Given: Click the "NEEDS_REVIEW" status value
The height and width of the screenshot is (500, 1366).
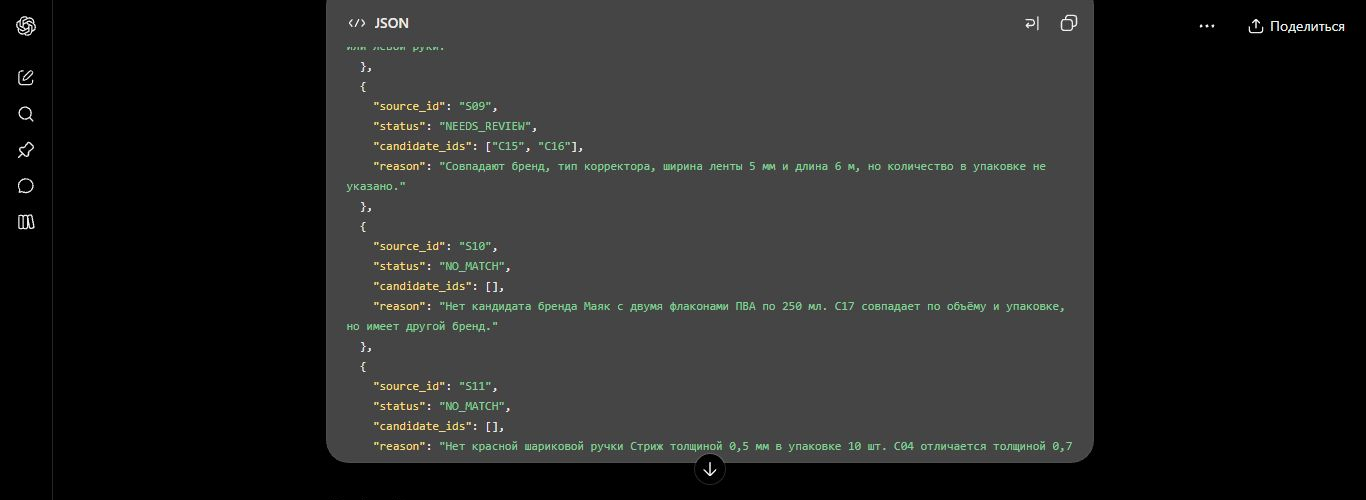Looking at the screenshot, I should pyautogui.click(x=485, y=126).
